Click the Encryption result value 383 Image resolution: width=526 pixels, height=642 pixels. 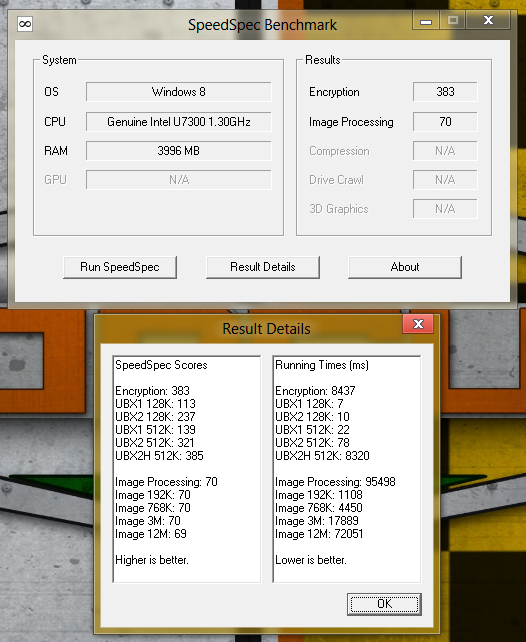click(445, 92)
